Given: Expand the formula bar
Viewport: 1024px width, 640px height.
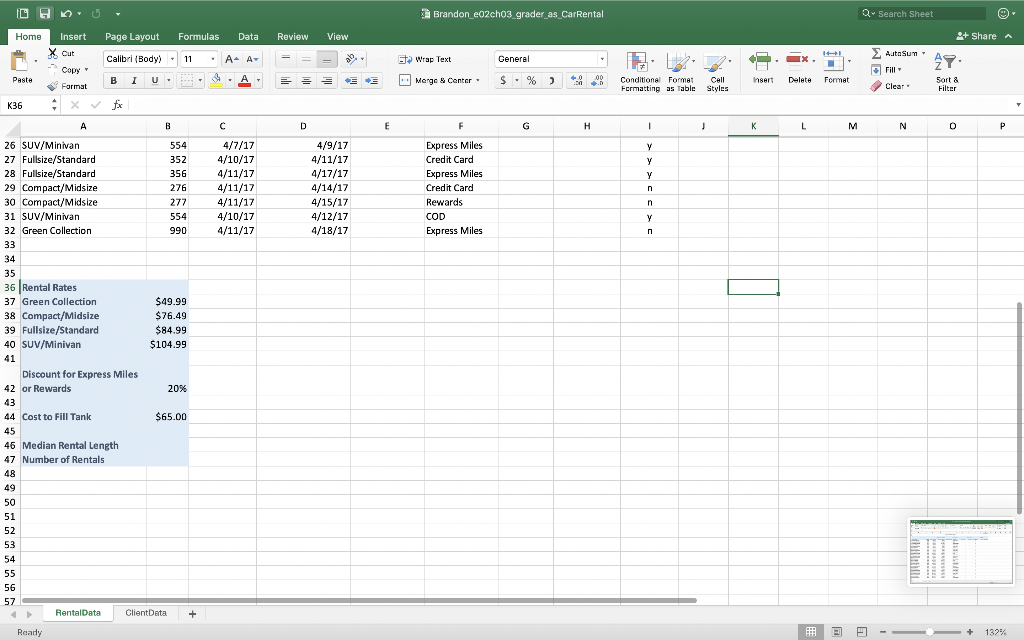Looking at the screenshot, I should pyautogui.click(x=1018, y=105).
